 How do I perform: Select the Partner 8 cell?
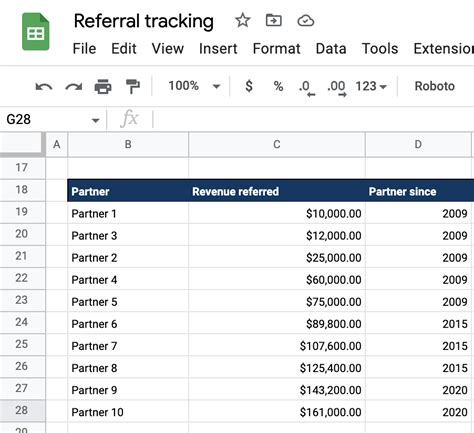pos(128,368)
